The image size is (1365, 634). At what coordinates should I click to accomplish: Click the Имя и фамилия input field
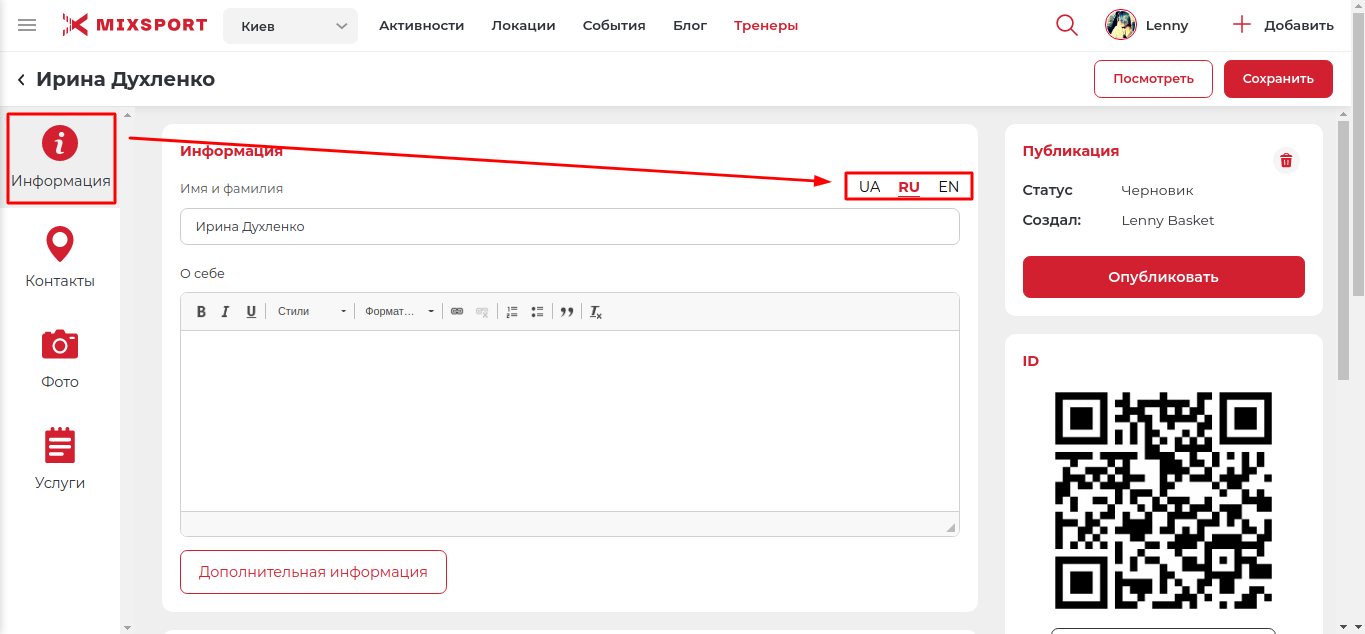pos(569,227)
